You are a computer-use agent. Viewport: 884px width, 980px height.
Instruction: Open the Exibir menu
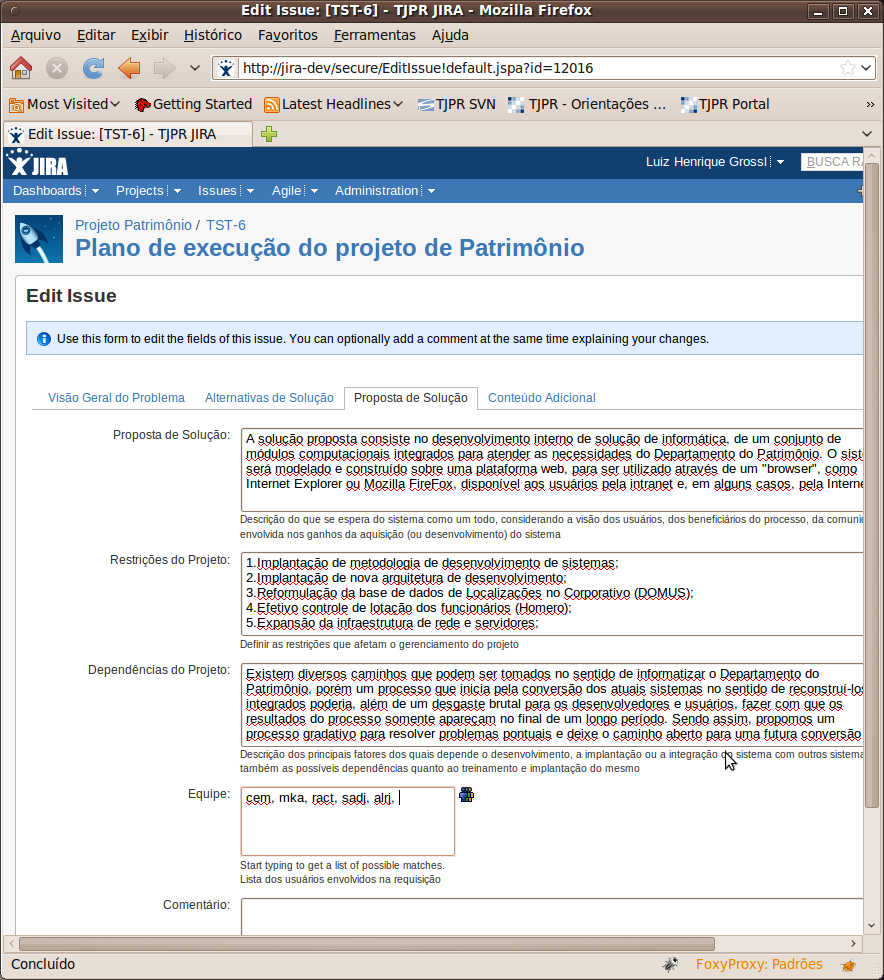point(149,35)
